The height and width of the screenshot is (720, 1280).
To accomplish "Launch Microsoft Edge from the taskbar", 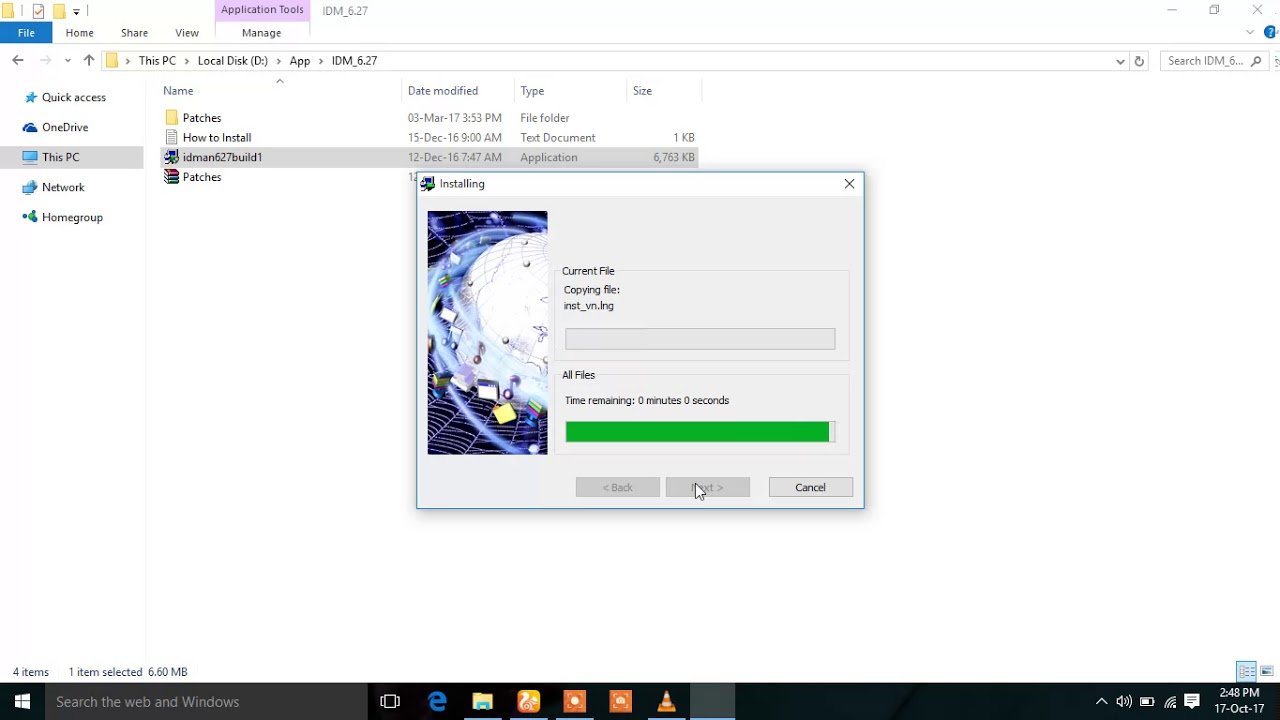I will 437,702.
